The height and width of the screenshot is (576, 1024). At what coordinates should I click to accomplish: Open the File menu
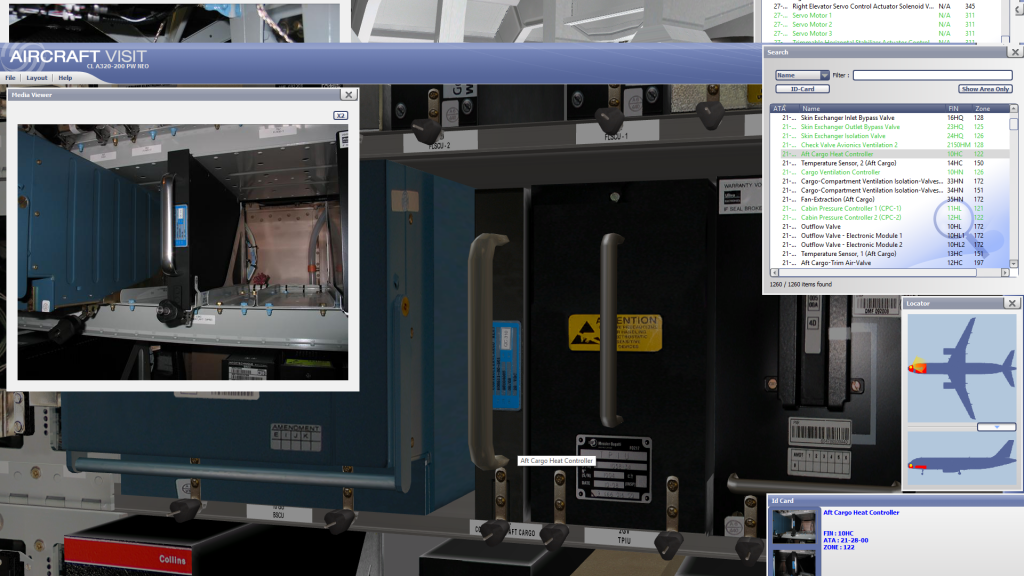pyautogui.click(x=10, y=78)
